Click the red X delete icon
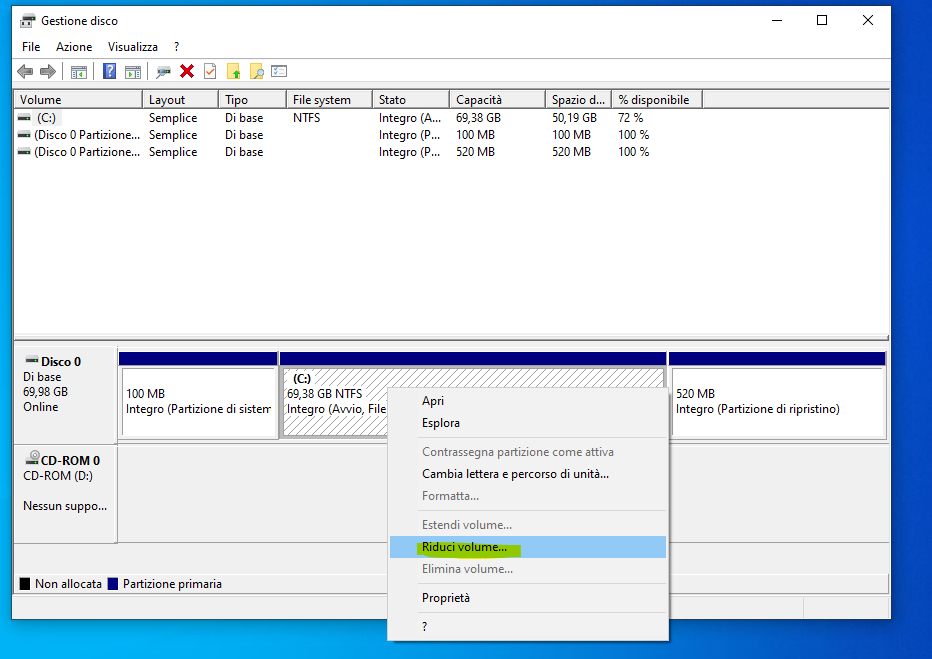Image resolution: width=932 pixels, height=659 pixels. (187, 71)
